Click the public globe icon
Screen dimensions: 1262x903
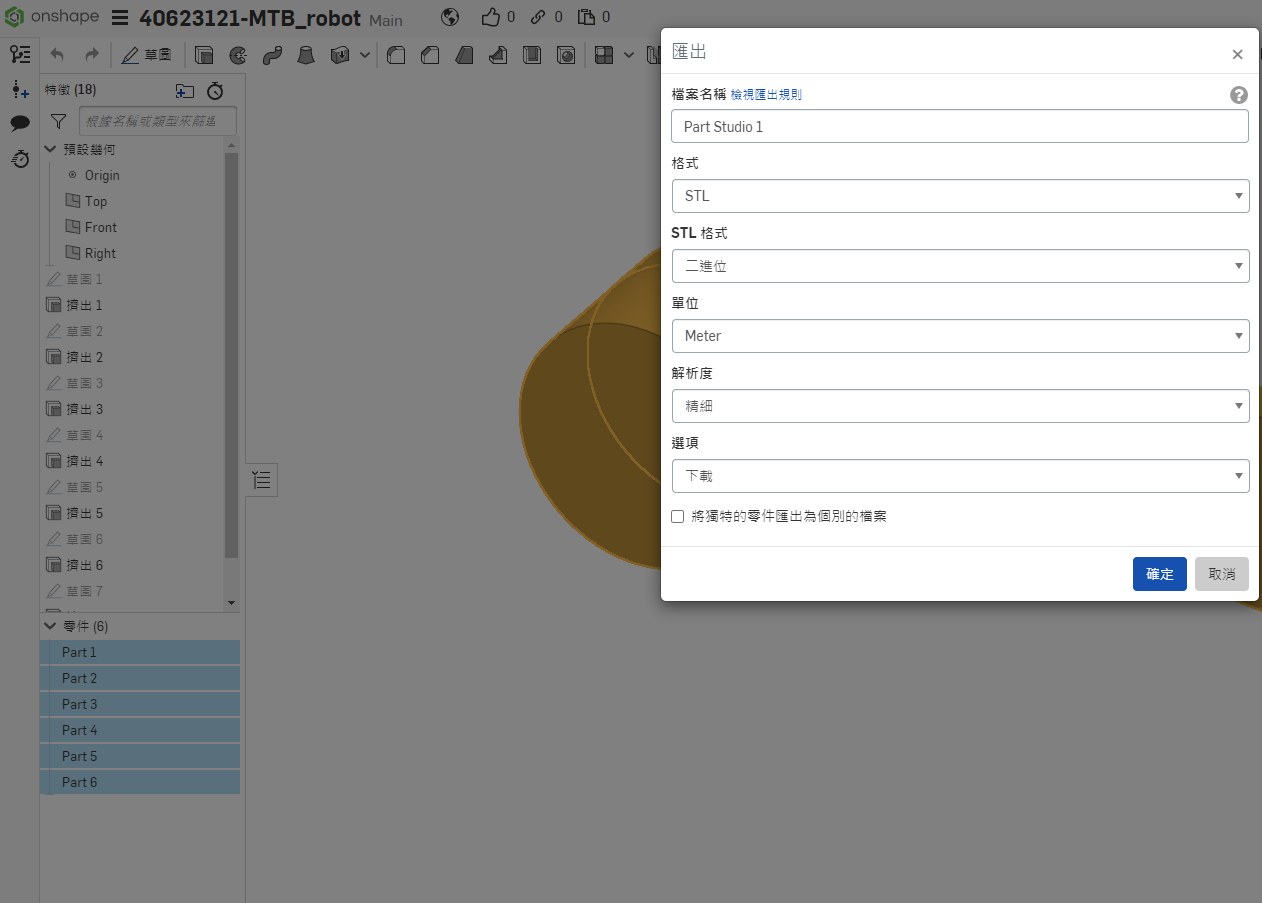pos(450,17)
